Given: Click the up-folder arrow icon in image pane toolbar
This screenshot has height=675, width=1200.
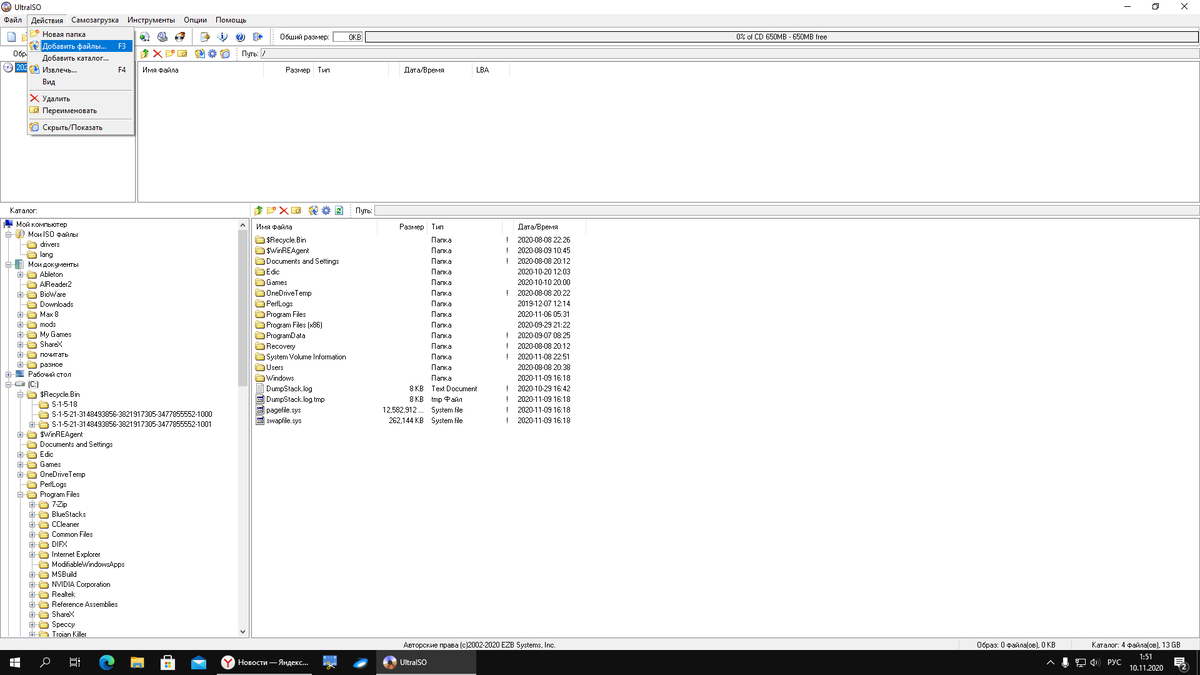Looking at the screenshot, I should click(144, 53).
